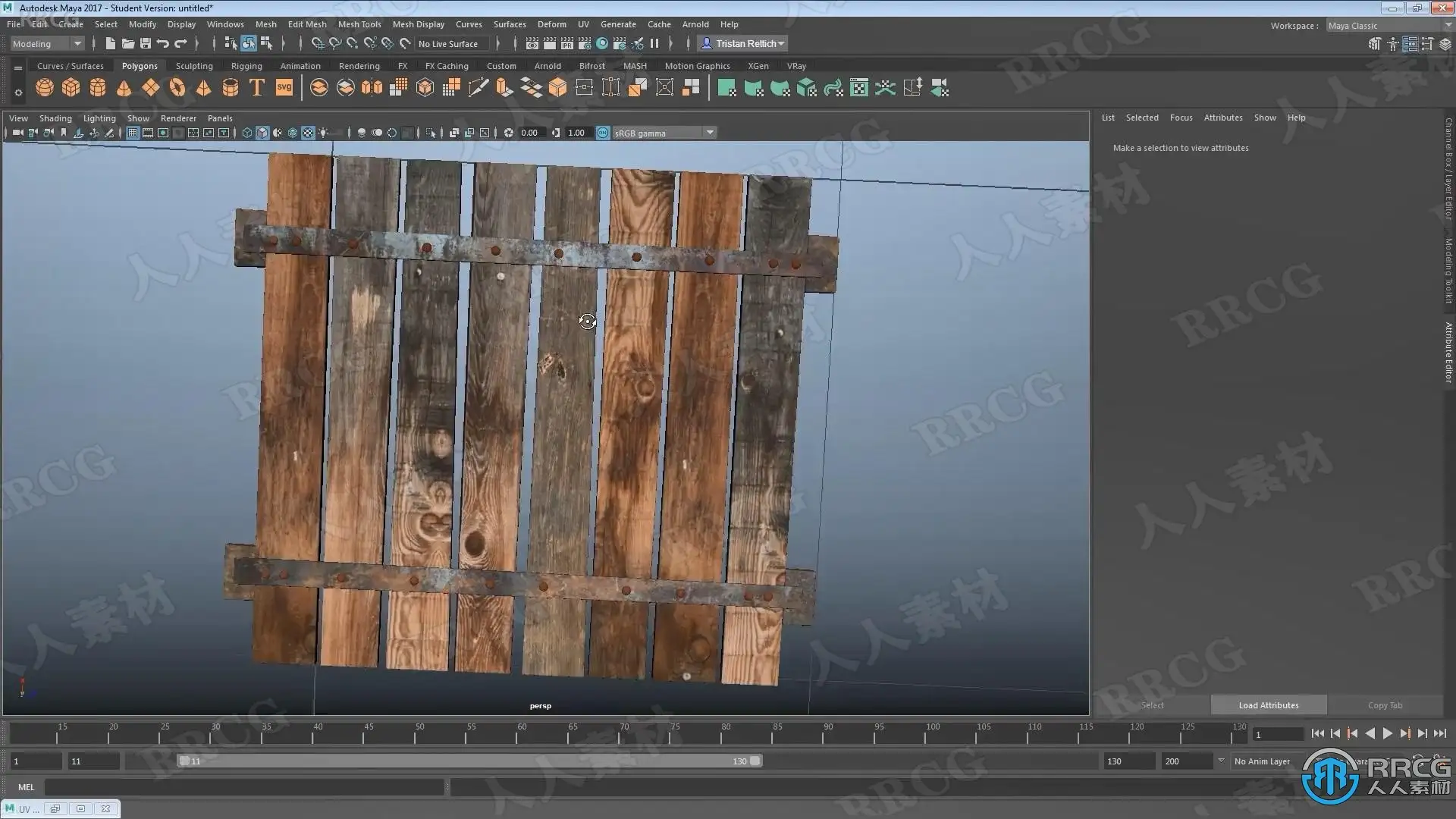Click the Tristan Rettich account button
Viewport: 1456px width, 819px height.
743,44
